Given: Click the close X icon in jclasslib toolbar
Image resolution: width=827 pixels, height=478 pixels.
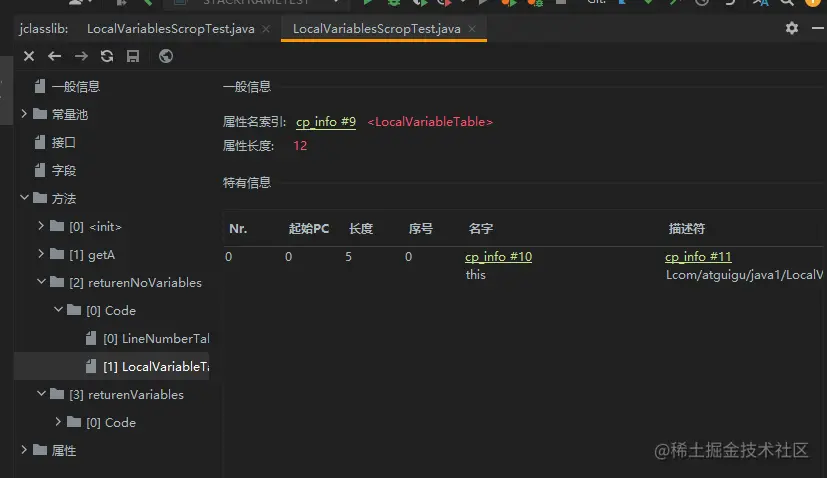Looking at the screenshot, I should tap(29, 56).
